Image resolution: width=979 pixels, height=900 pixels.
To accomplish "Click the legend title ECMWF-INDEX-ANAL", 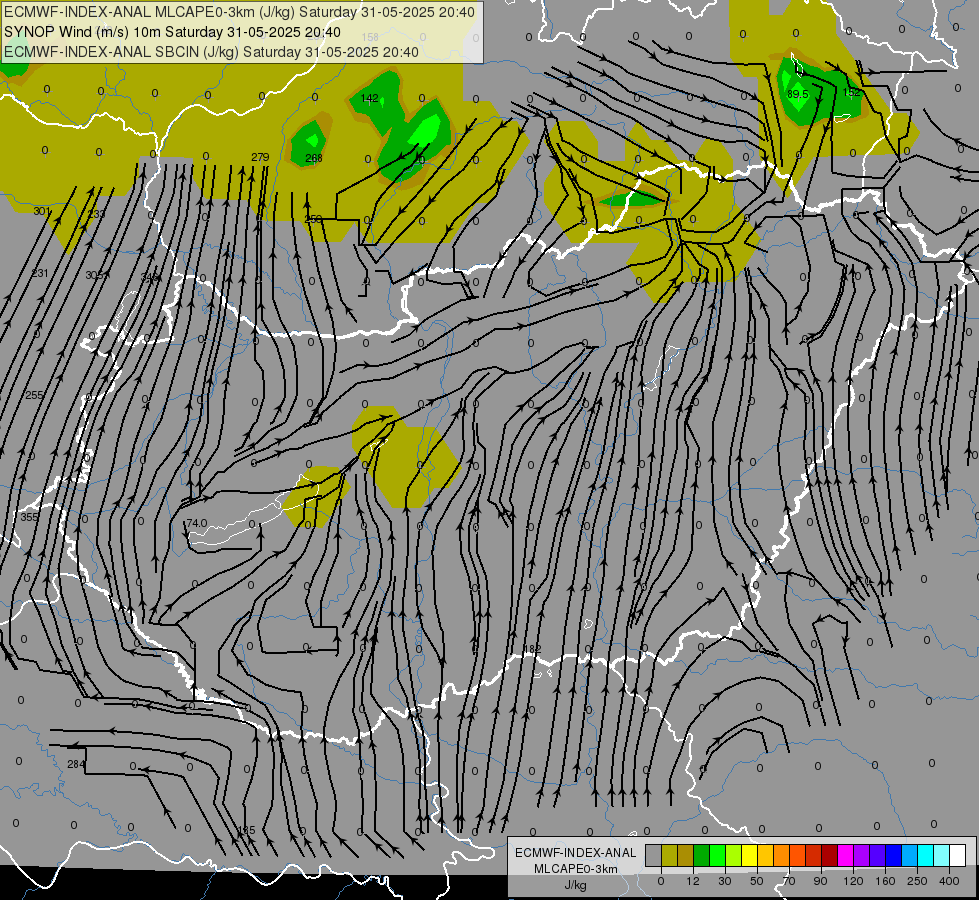I will point(576,853).
